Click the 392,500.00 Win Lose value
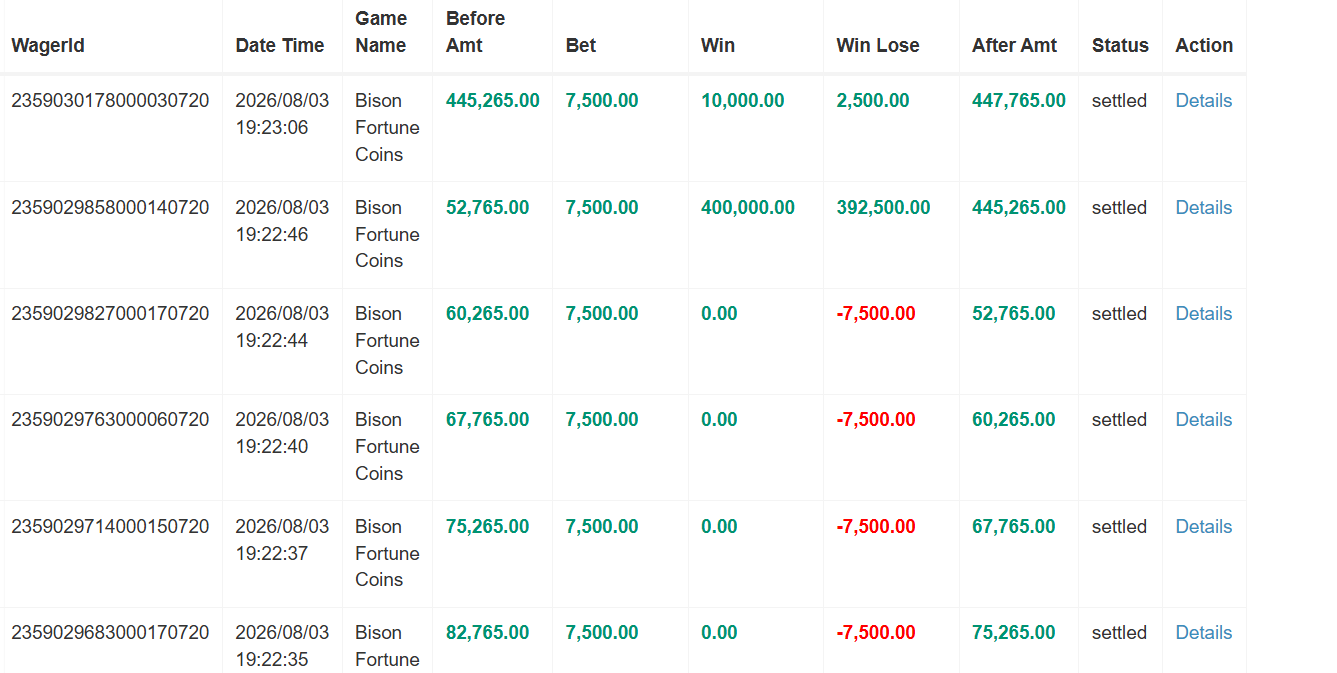The image size is (1337, 673). click(x=883, y=208)
